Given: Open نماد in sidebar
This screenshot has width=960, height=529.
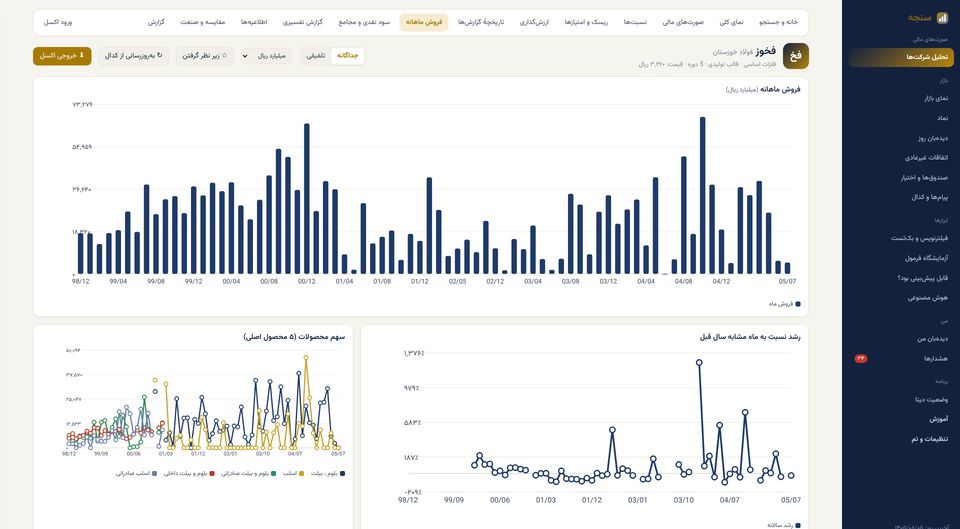Looking at the screenshot, I should [901, 118].
